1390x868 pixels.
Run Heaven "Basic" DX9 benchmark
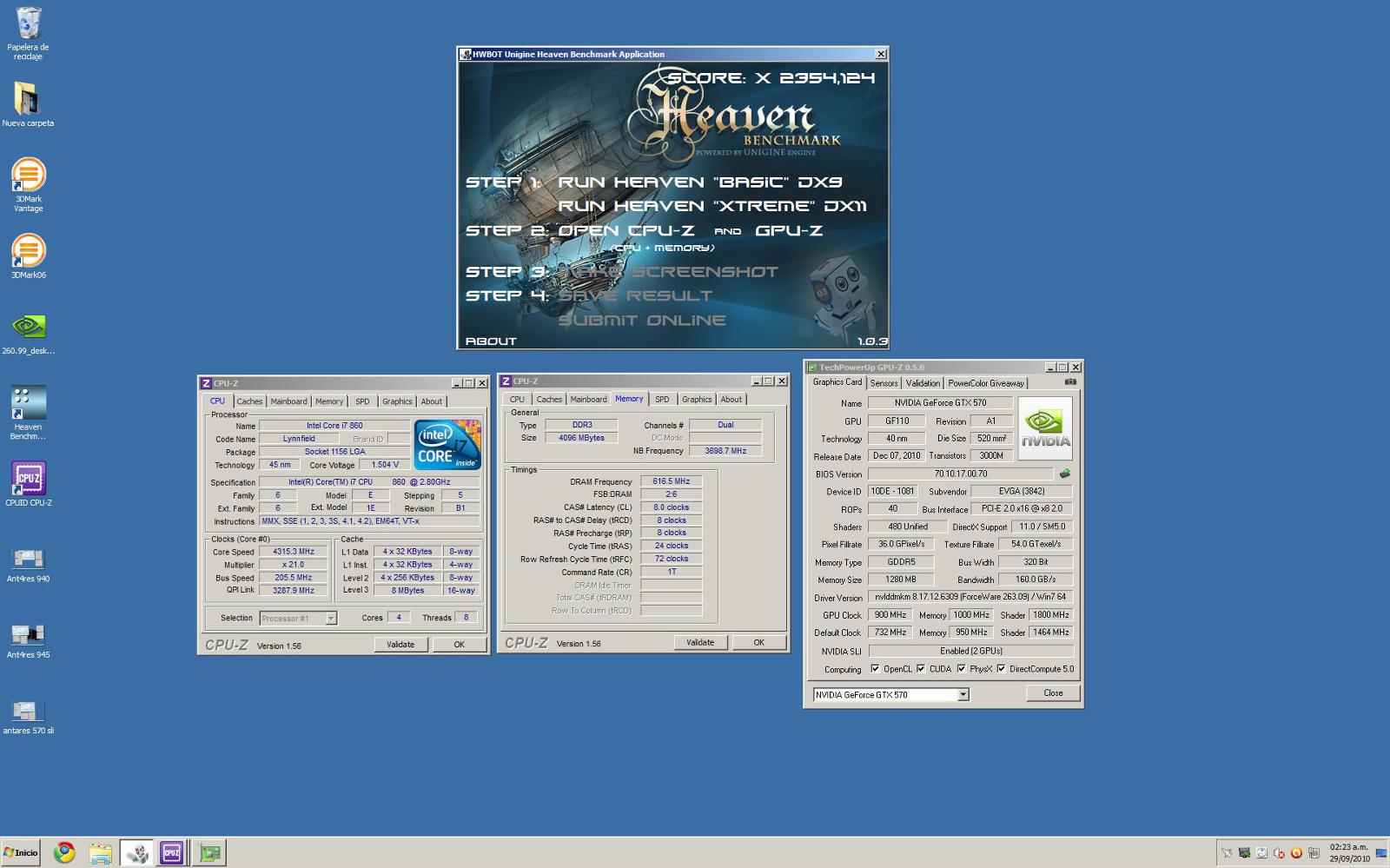click(699, 182)
